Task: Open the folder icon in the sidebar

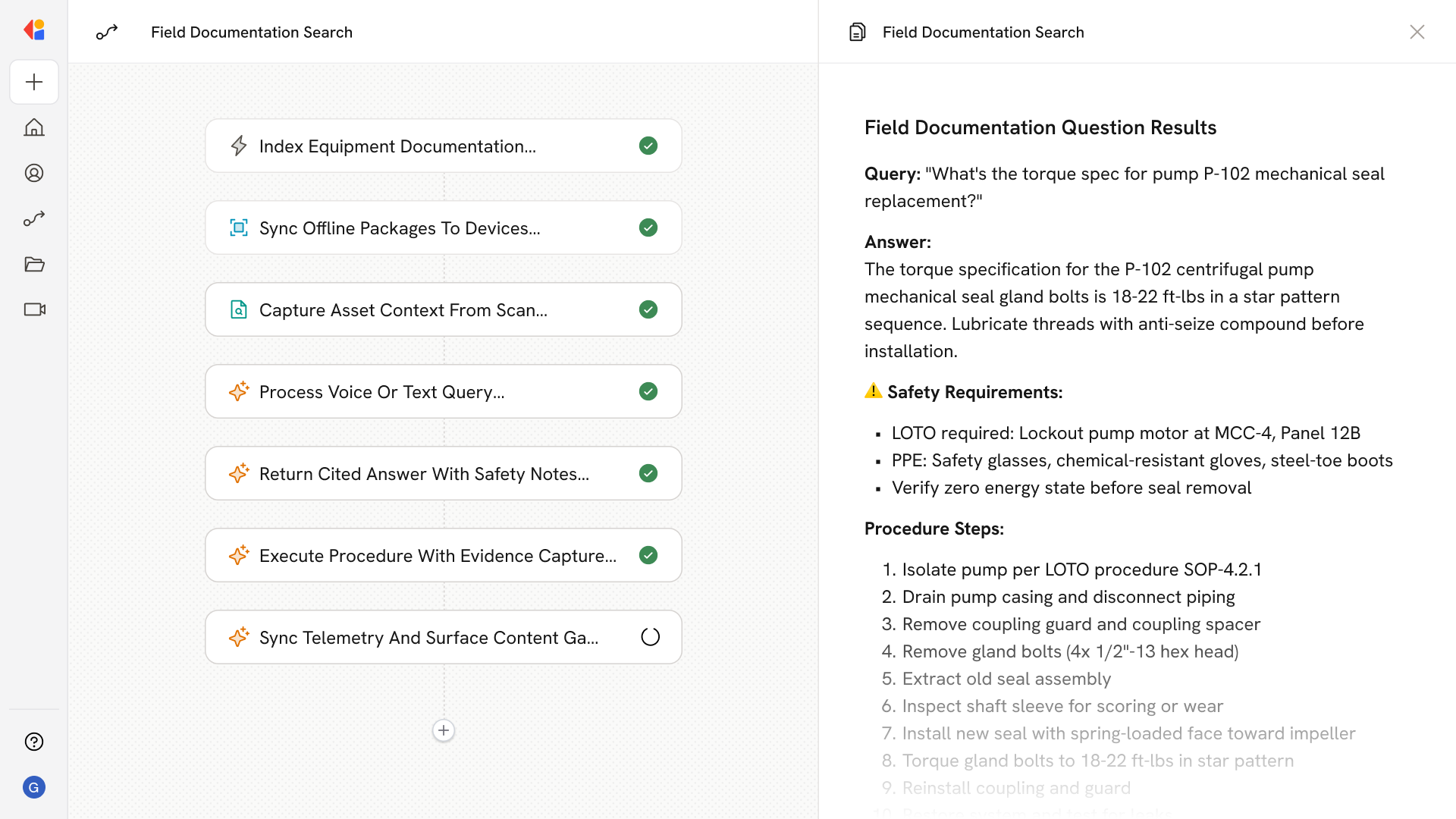Action: [34, 264]
